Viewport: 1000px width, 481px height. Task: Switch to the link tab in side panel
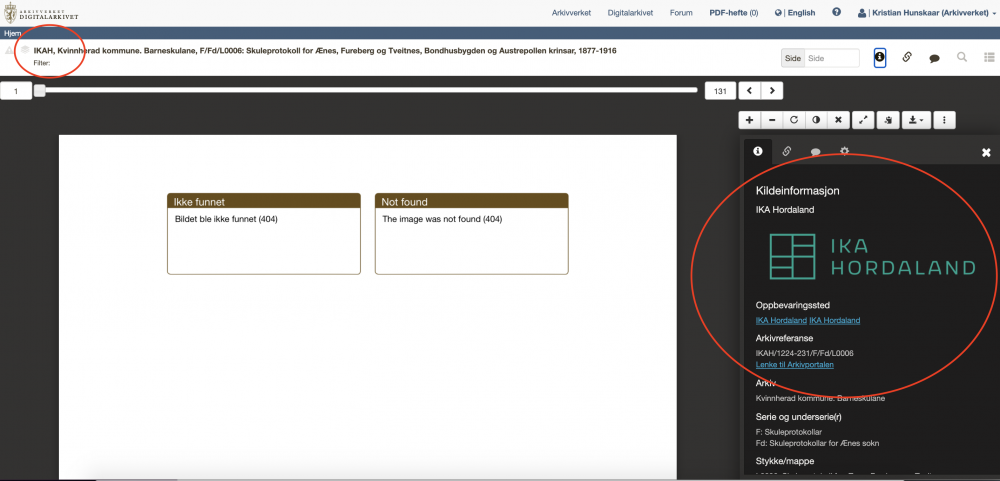[x=787, y=152]
